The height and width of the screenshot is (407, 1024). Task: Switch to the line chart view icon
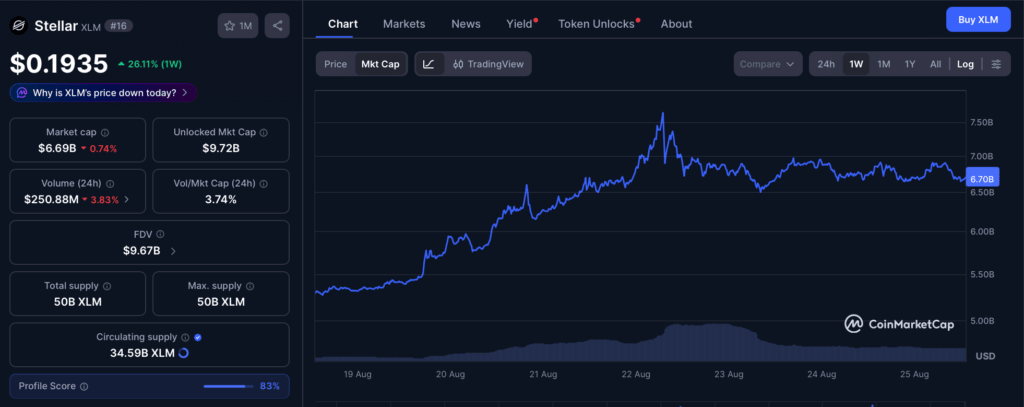click(x=429, y=64)
